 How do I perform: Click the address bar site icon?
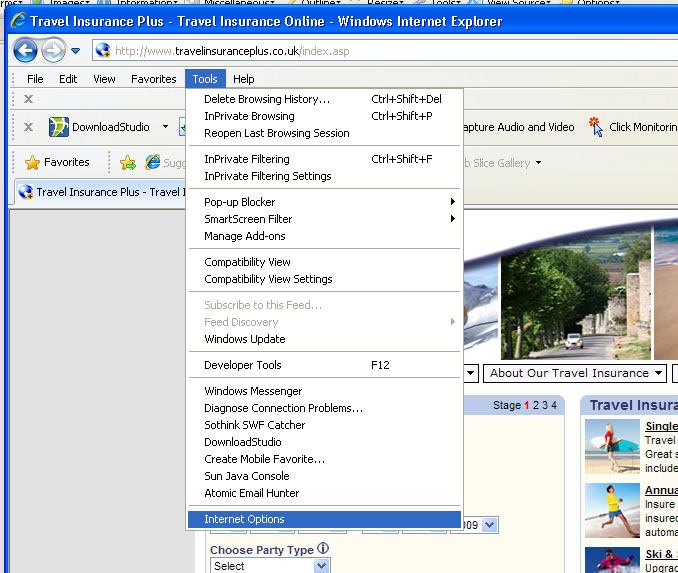103,51
